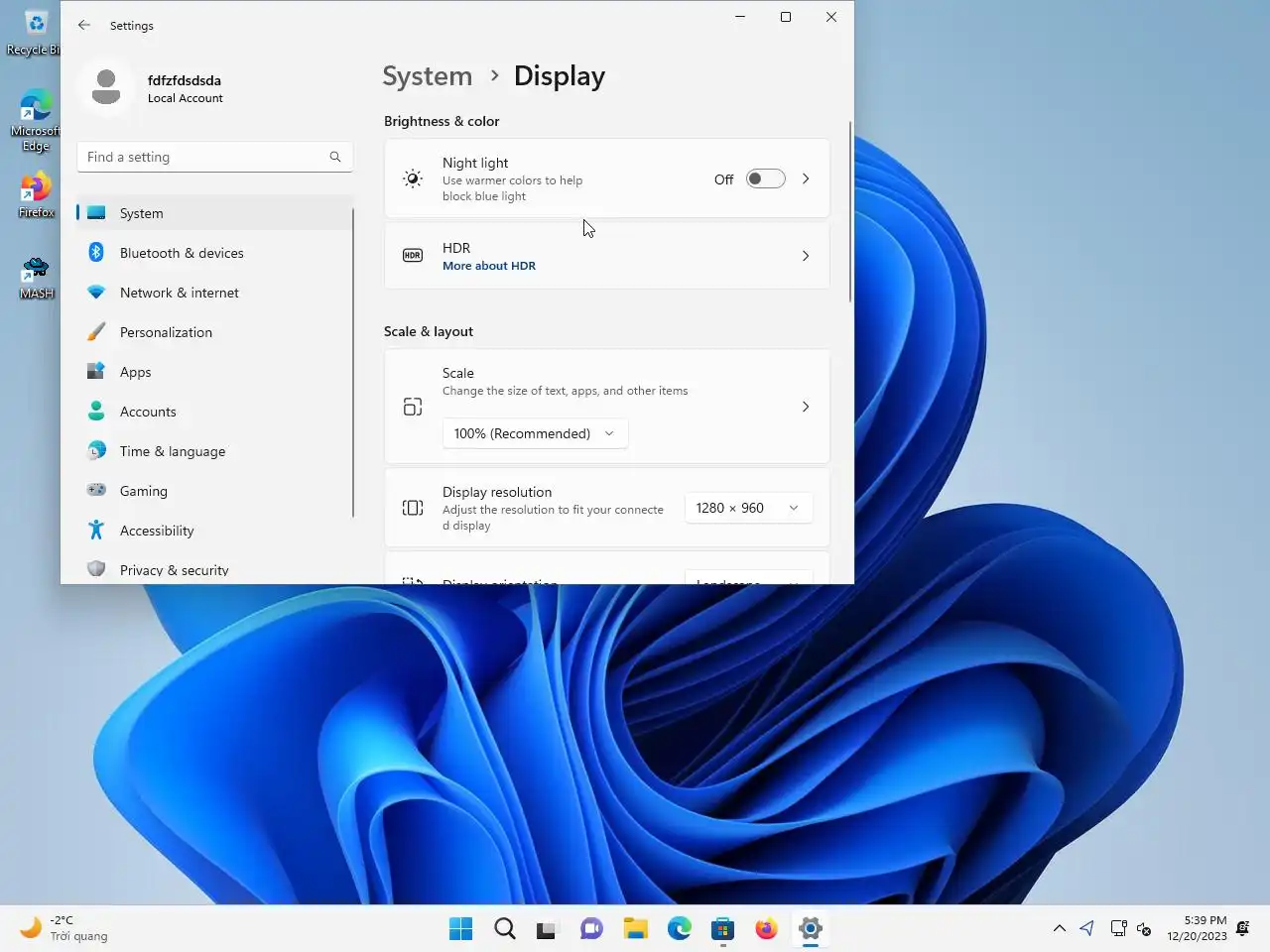The width and height of the screenshot is (1270, 952).
Task: Open the notification center icon
Action: pyautogui.click(x=1243, y=928)
